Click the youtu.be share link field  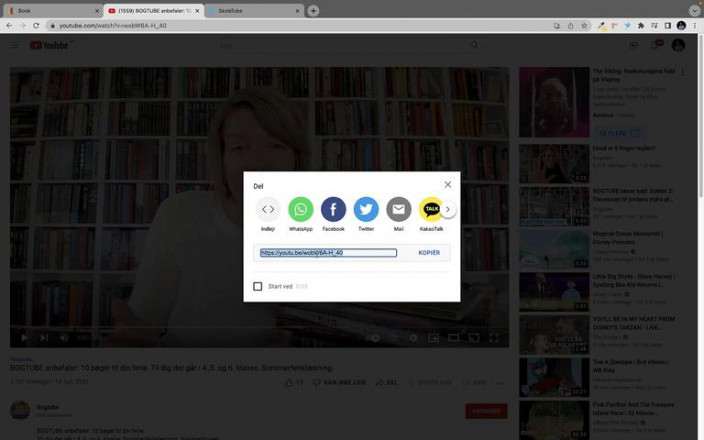tap(328, 253)
